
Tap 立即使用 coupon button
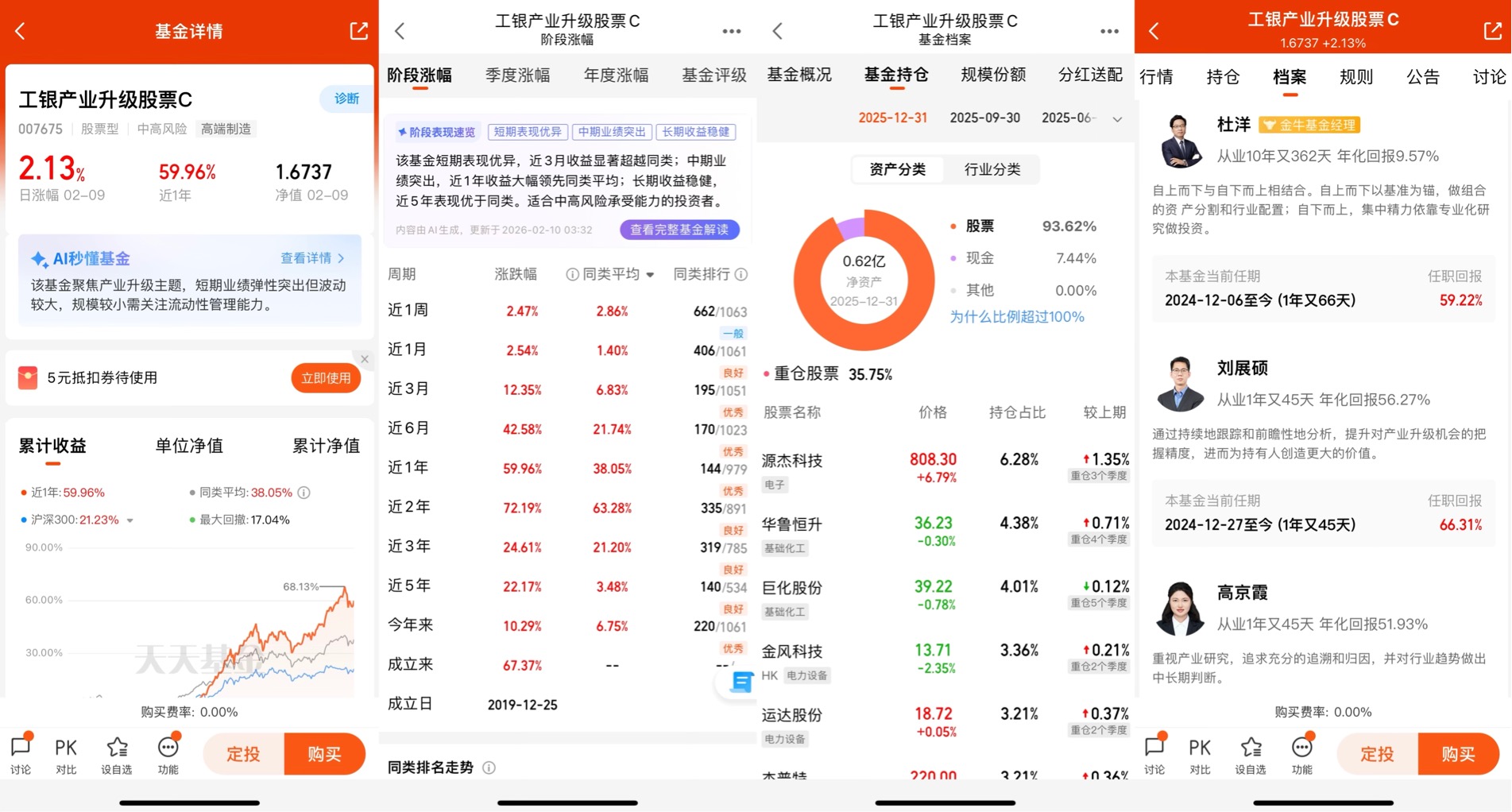tap(326, 378)
